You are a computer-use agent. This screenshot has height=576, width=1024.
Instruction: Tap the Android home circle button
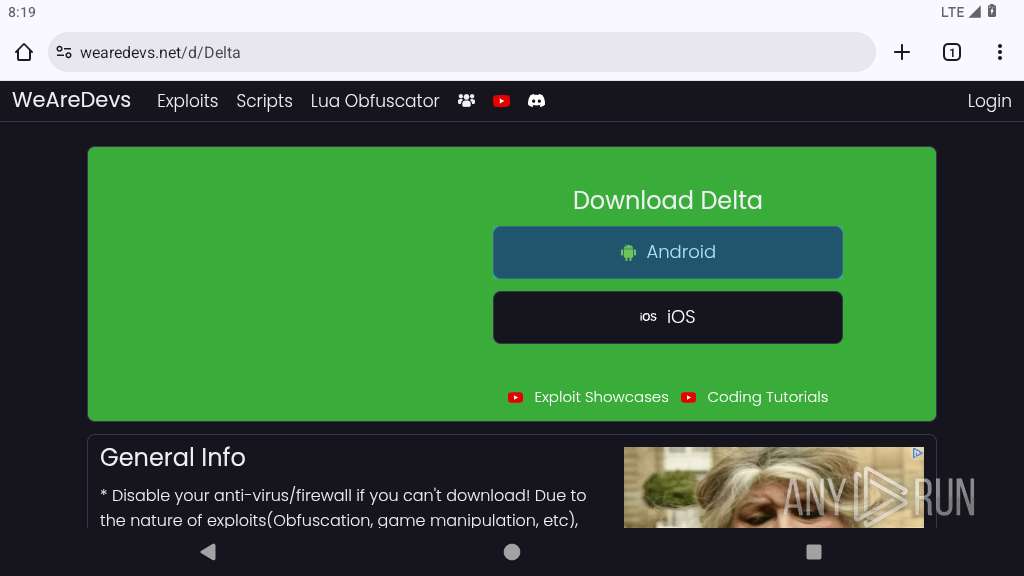(x=512, y=552)
